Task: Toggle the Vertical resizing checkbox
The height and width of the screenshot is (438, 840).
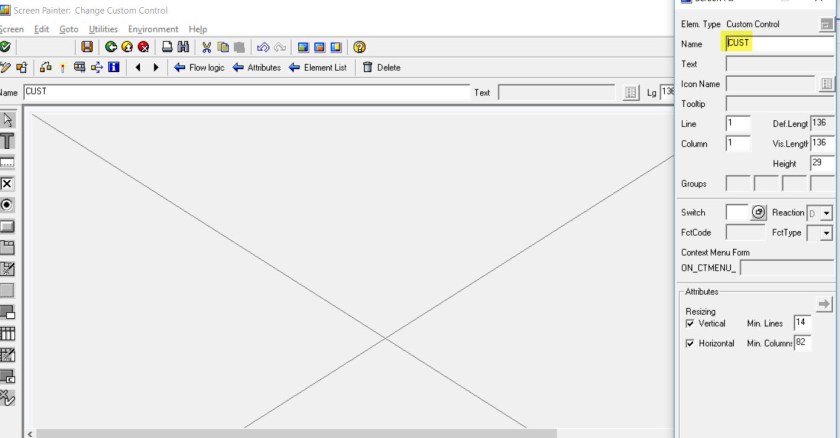Action: tap(690, 323)
